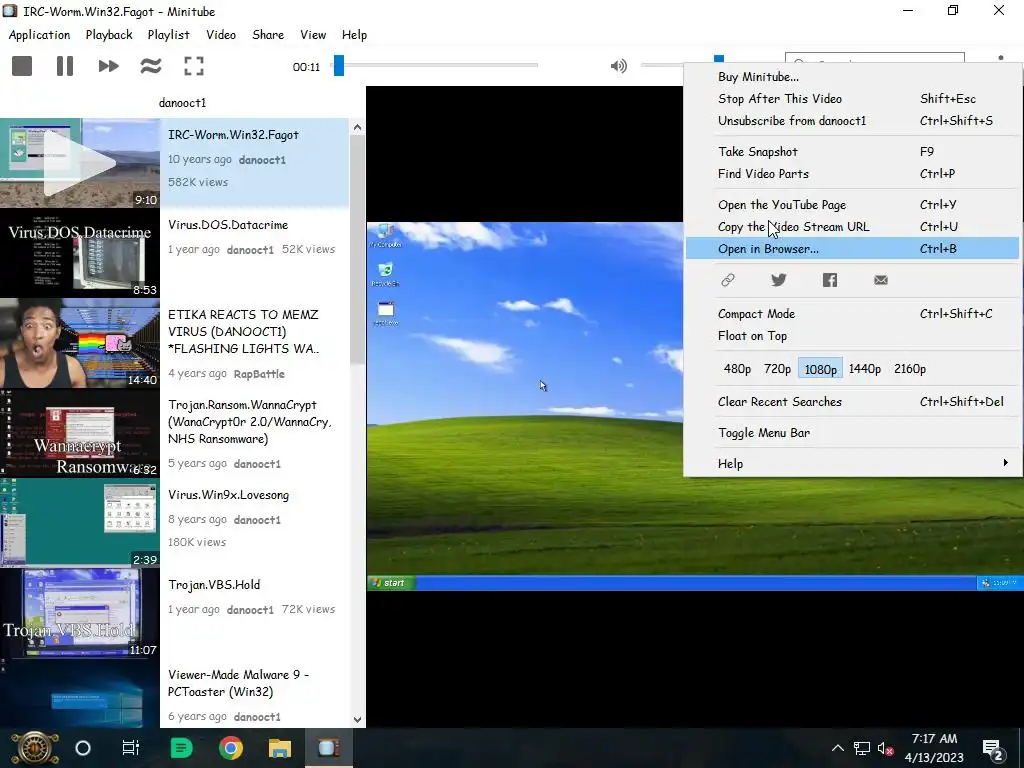The height and width of the screenshot is (768, 1024).
Task: Choose Clear Recent Searches
Action: tap(852, 402)
